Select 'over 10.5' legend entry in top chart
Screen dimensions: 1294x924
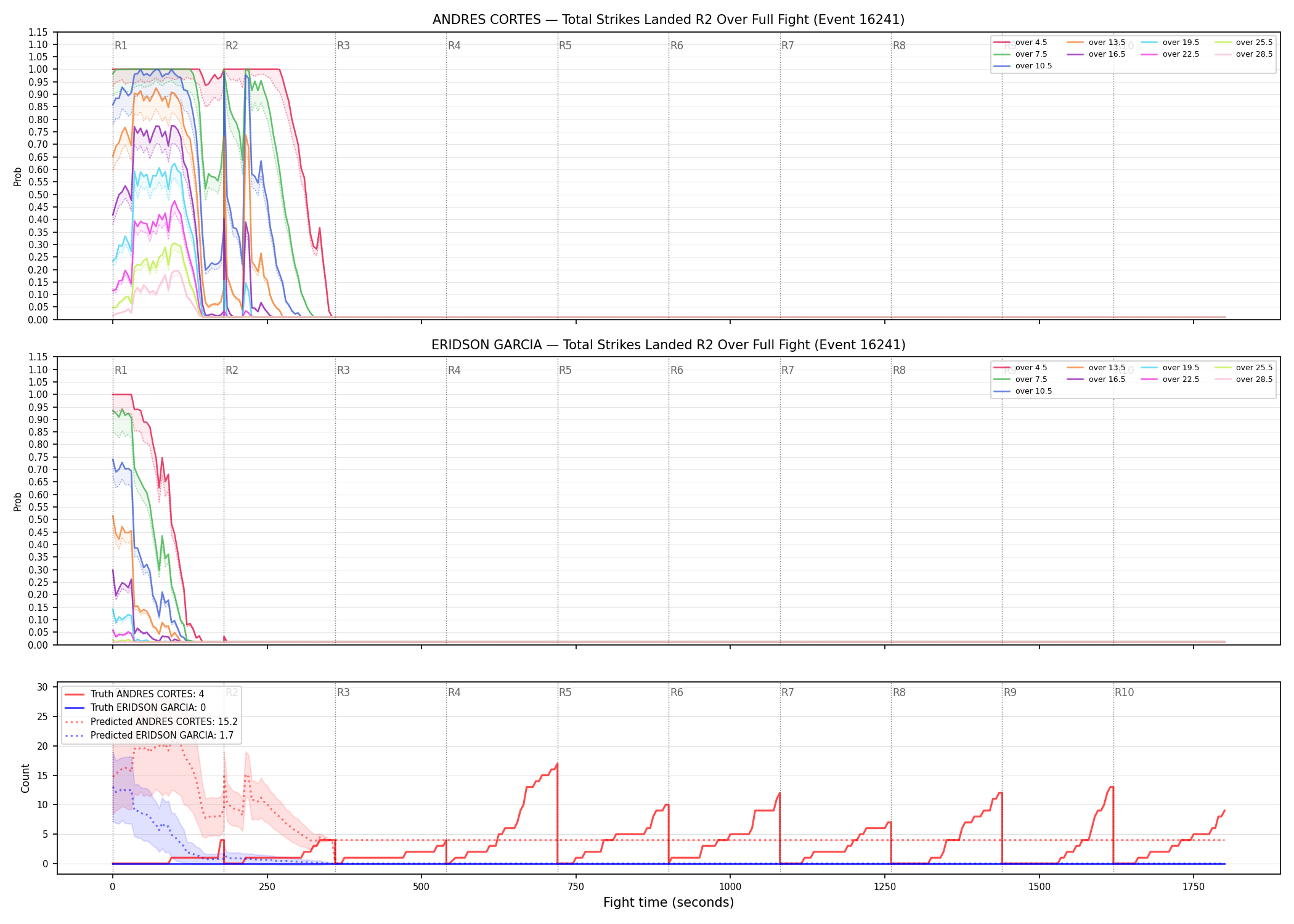click(x=1023, y=66)
